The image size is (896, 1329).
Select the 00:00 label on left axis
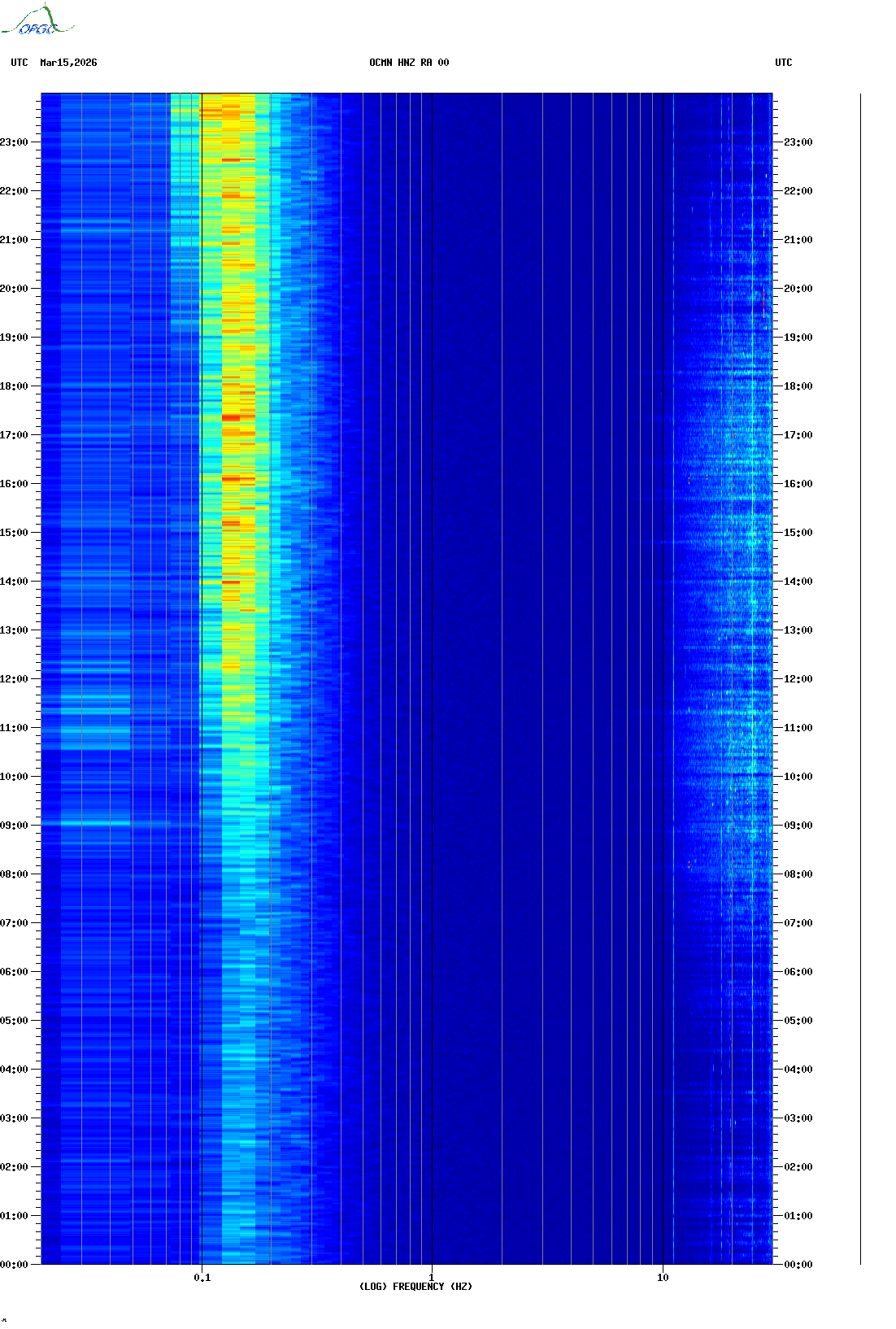click(x=15, y=1265)
